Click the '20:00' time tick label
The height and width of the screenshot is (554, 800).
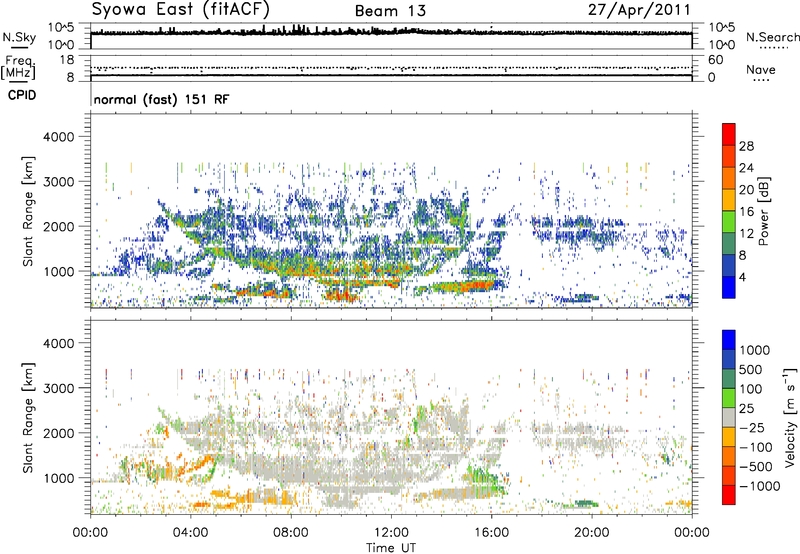(591, 533)
